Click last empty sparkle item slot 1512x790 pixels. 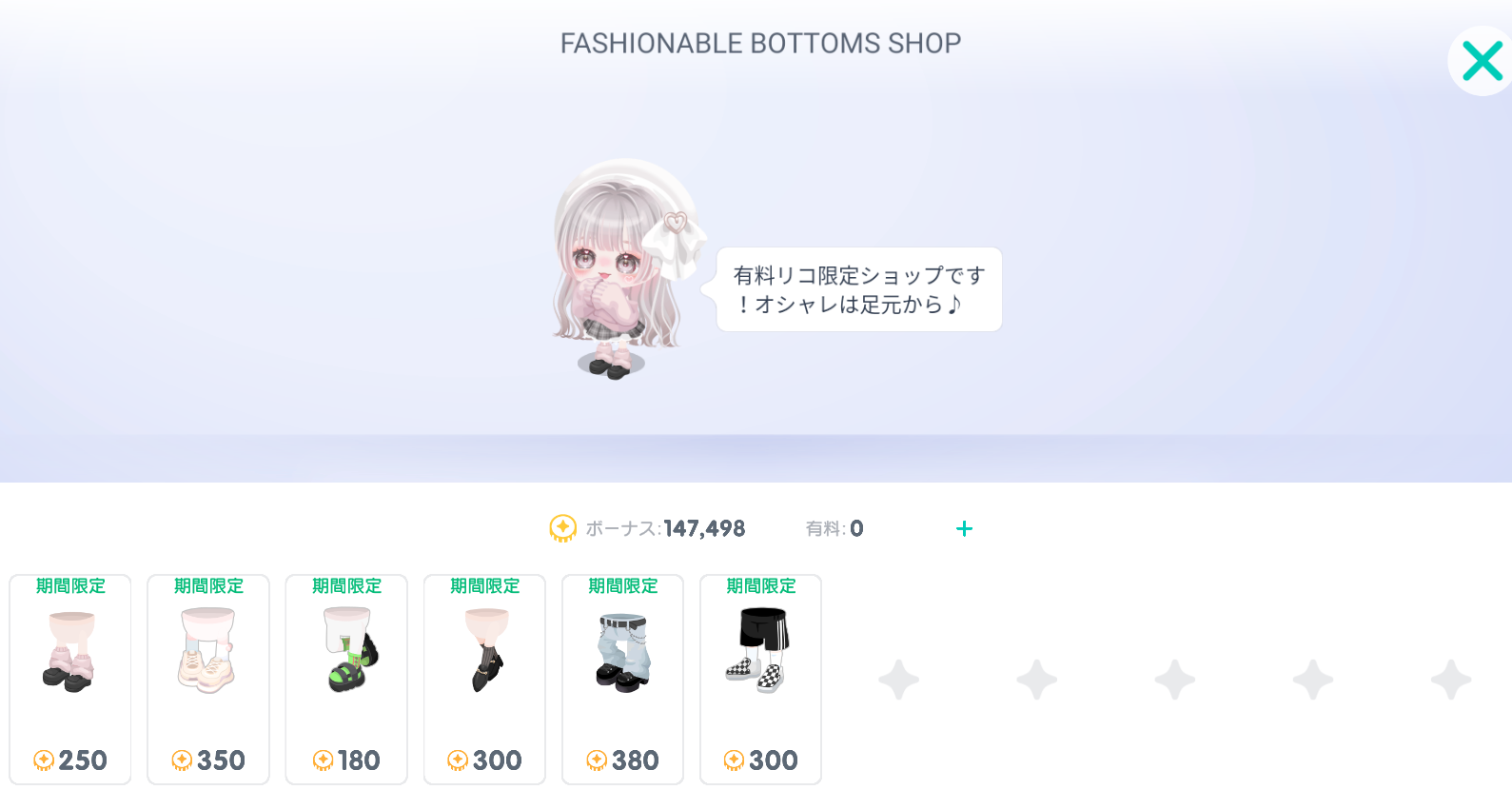coord(1451,680)
